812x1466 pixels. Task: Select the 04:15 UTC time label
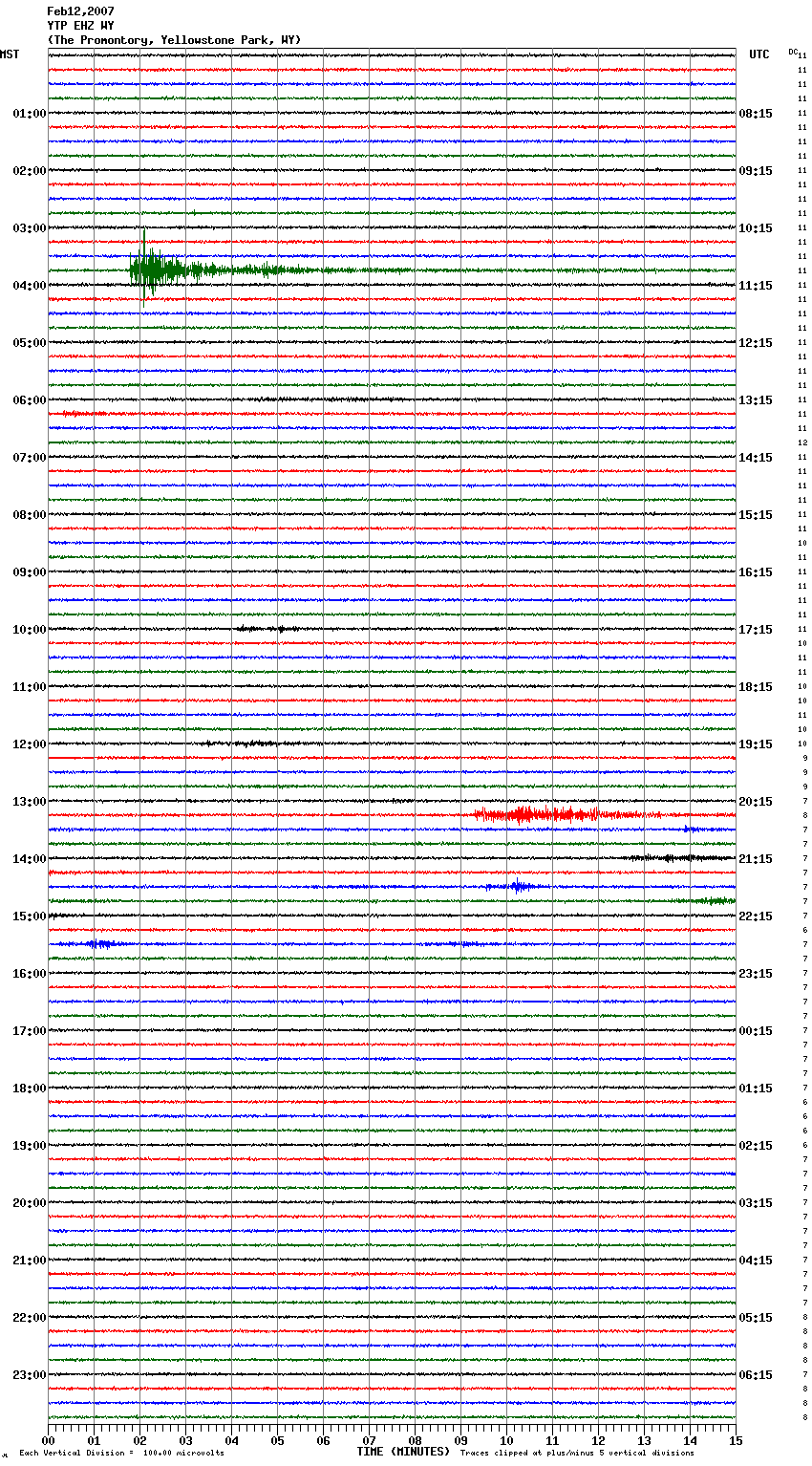coord(756,1261)
